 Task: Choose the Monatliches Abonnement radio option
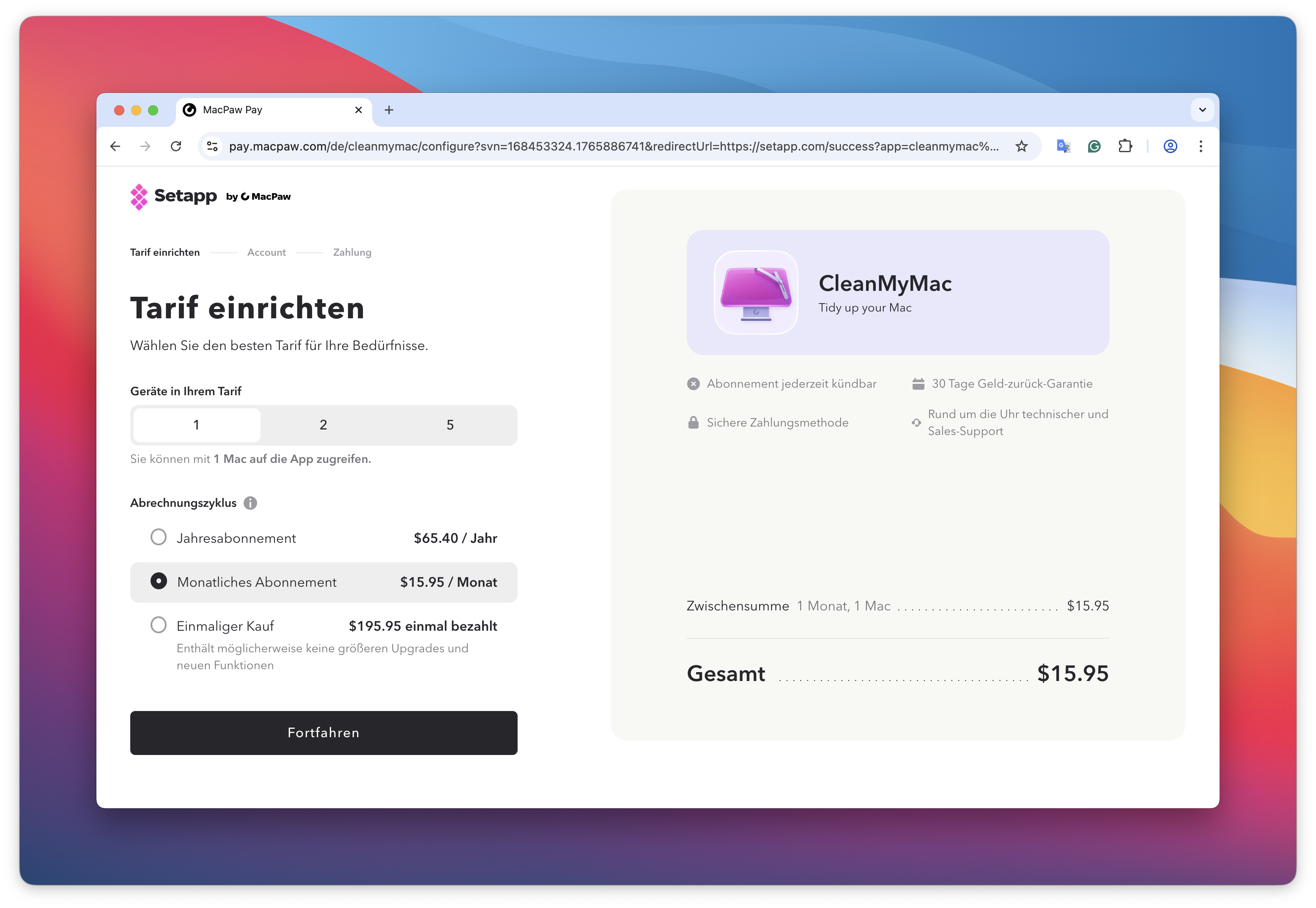click(158, 581)
